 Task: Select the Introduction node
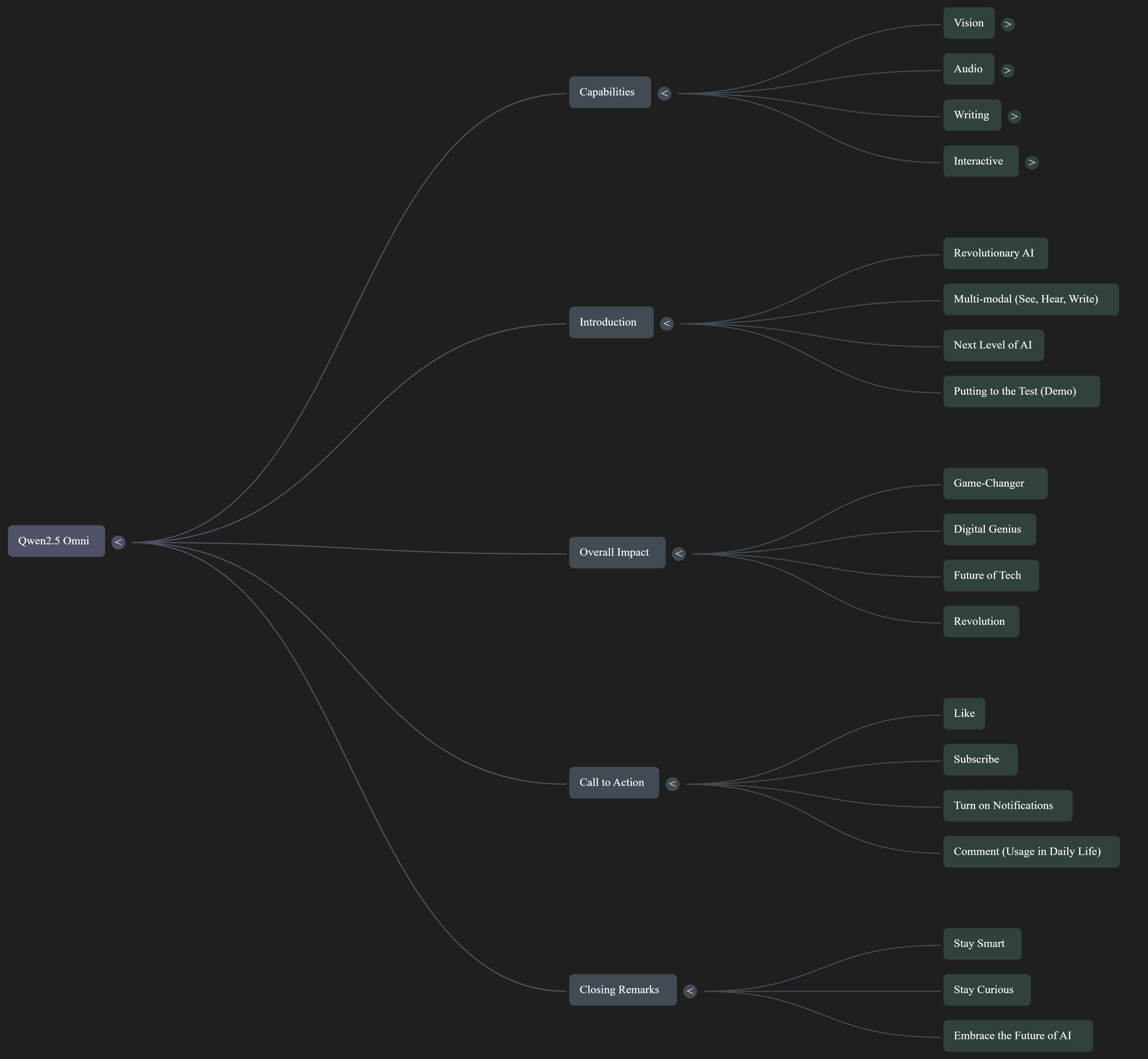611,322
